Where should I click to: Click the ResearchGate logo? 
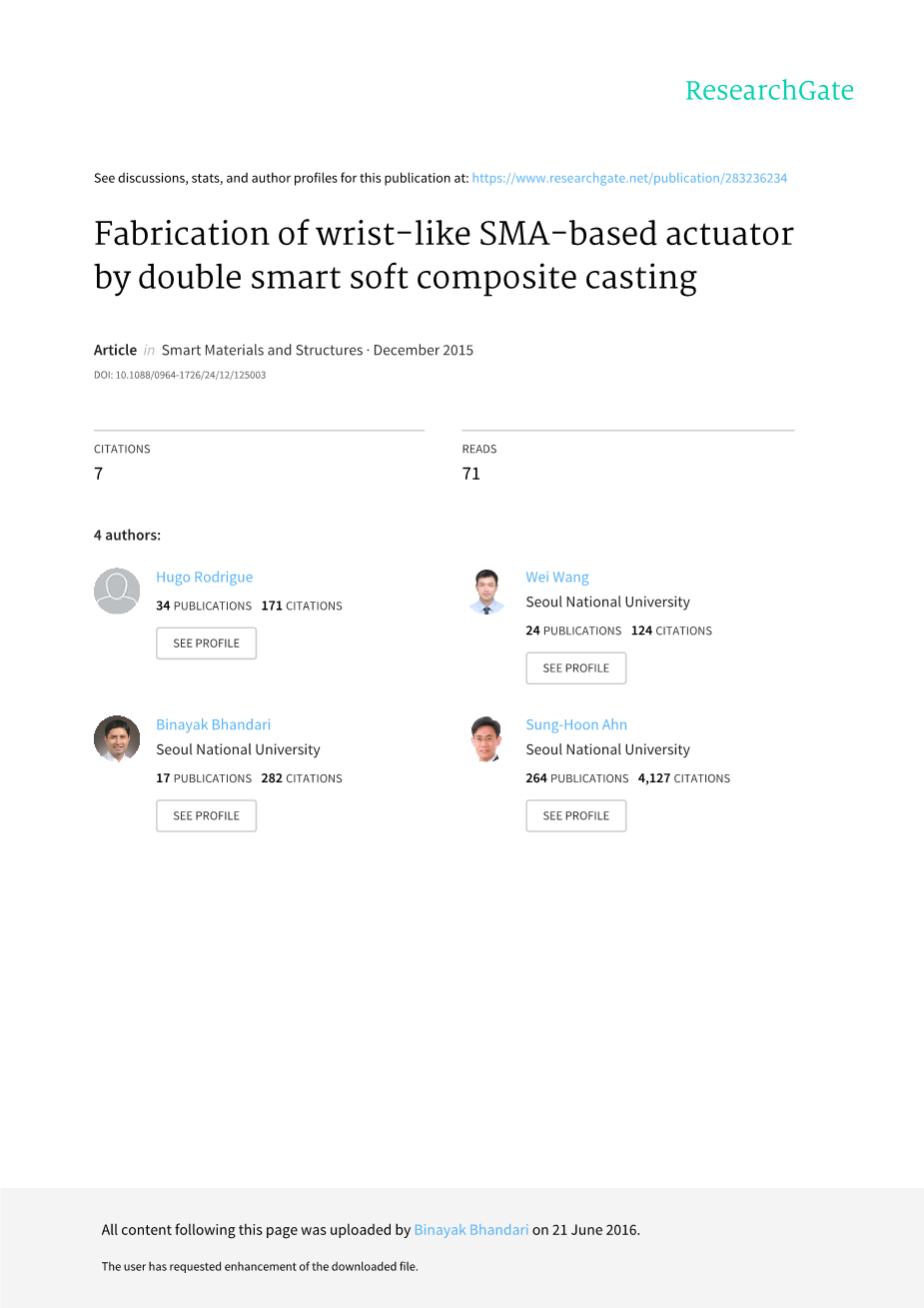769,91
